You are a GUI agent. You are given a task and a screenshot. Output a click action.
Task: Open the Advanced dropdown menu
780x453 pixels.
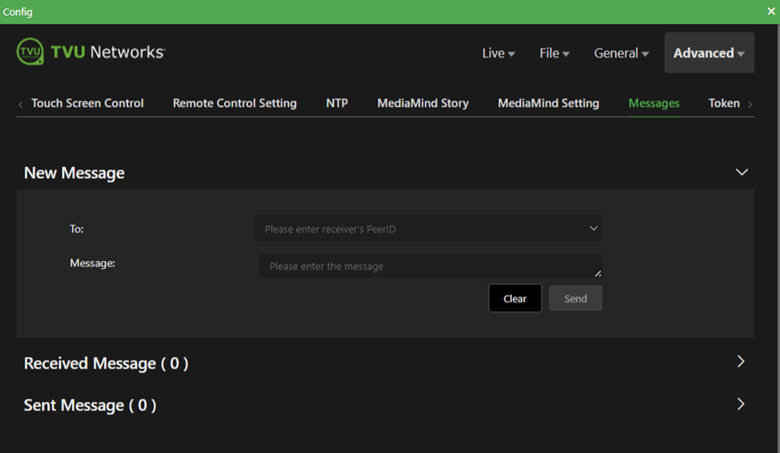pyautogui.click(x=709, y=53)
